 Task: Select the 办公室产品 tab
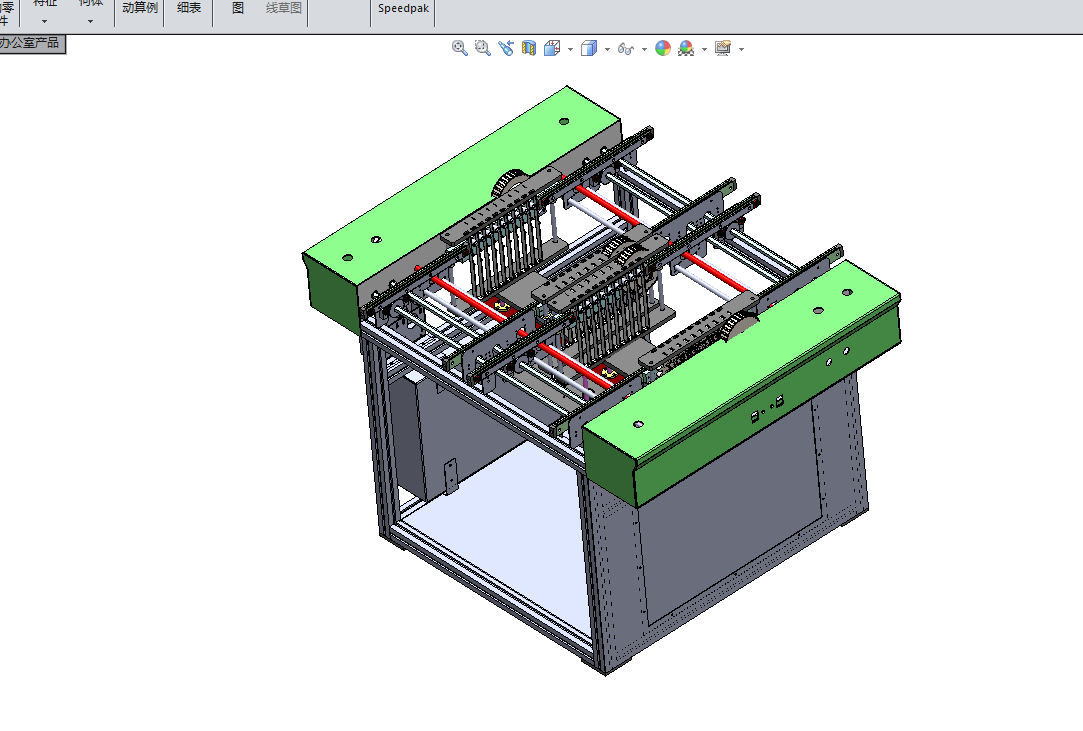[x=30, y=44]
